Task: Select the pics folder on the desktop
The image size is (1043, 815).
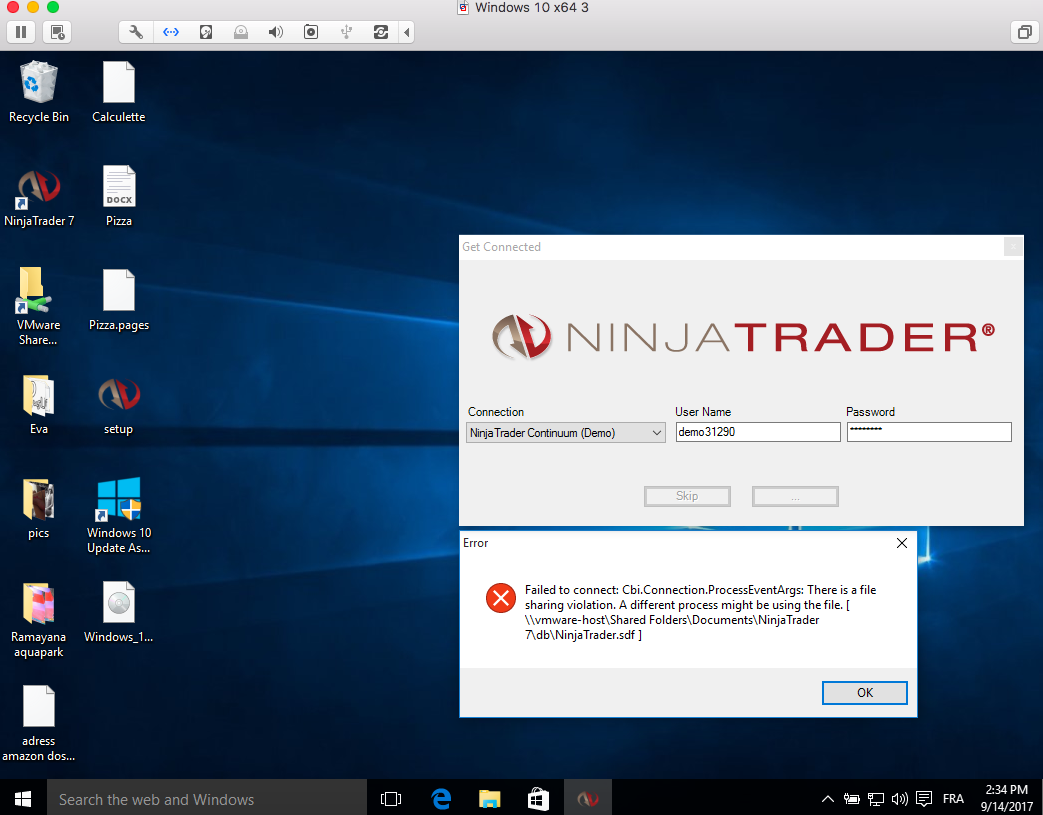Action: click(39, 508)
